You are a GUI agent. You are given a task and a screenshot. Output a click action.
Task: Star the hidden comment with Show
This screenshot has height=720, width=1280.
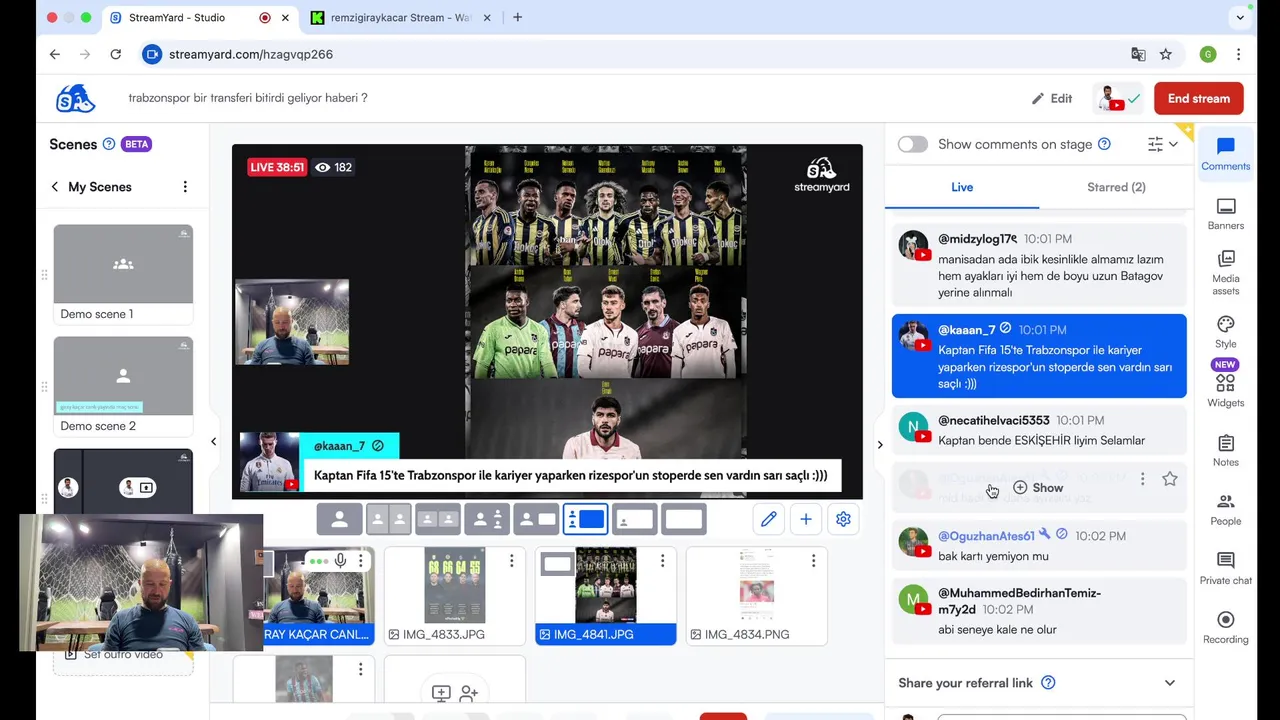click(x=1170, y=479)
